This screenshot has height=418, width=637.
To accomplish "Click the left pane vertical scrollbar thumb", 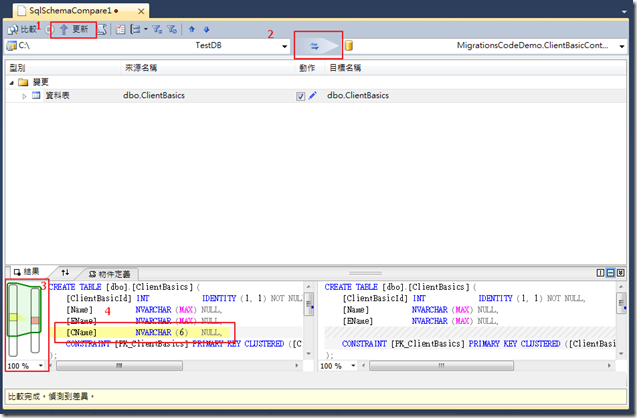I will (309, 303).
